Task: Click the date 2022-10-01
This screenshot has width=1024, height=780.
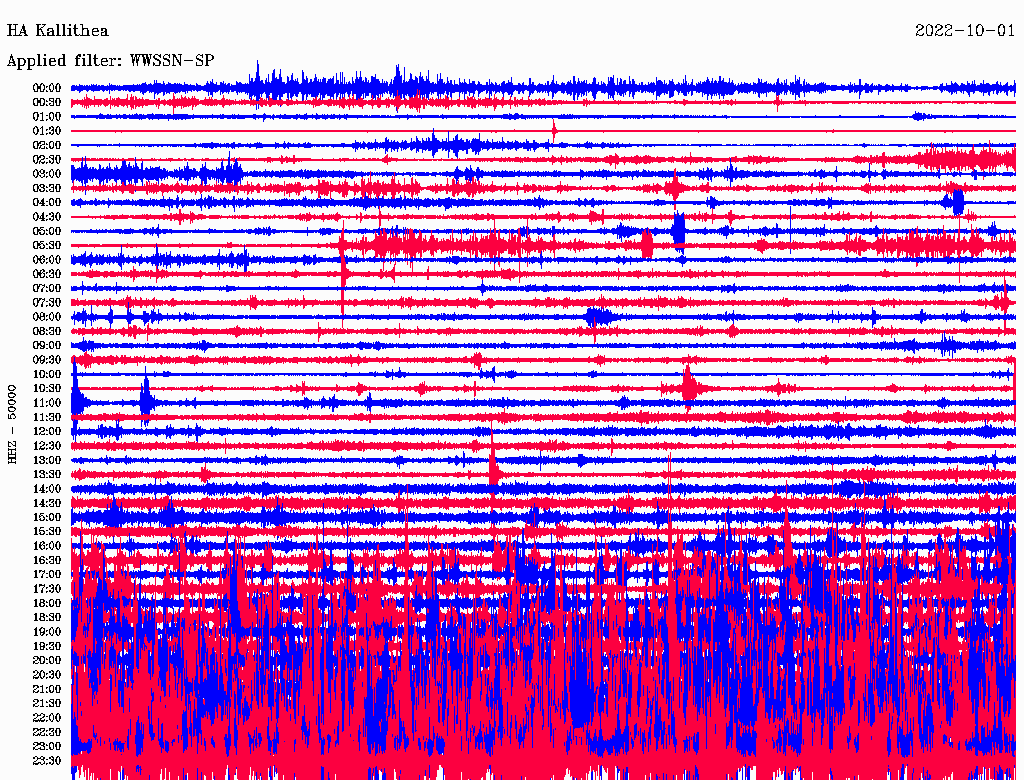Action: tap(965, 31)
